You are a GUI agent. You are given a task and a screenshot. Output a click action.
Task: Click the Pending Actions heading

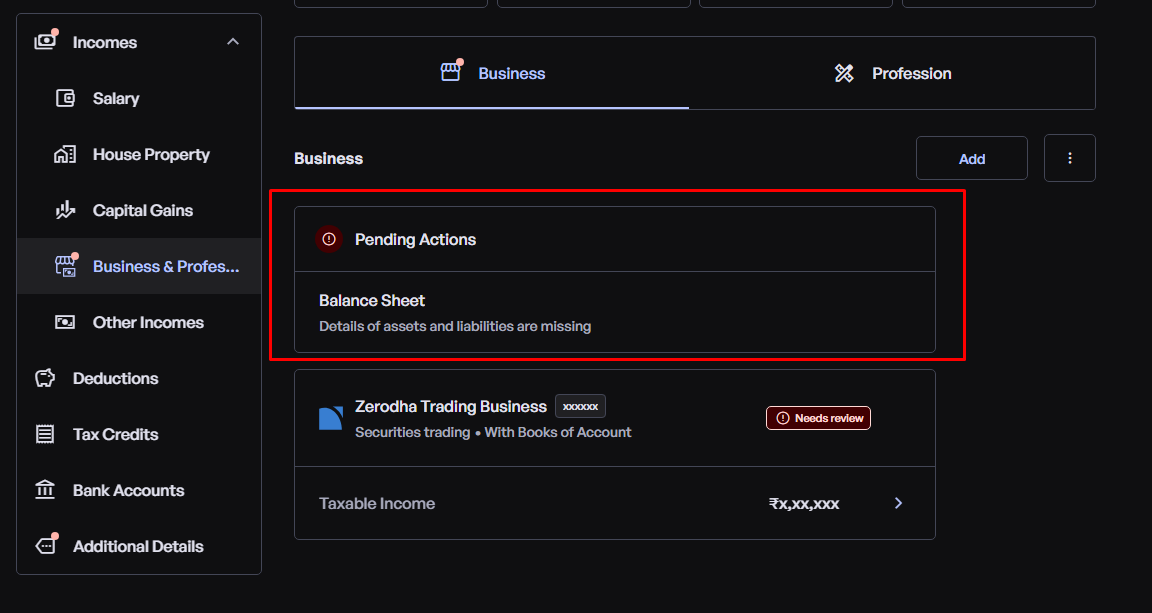[415, 240]
